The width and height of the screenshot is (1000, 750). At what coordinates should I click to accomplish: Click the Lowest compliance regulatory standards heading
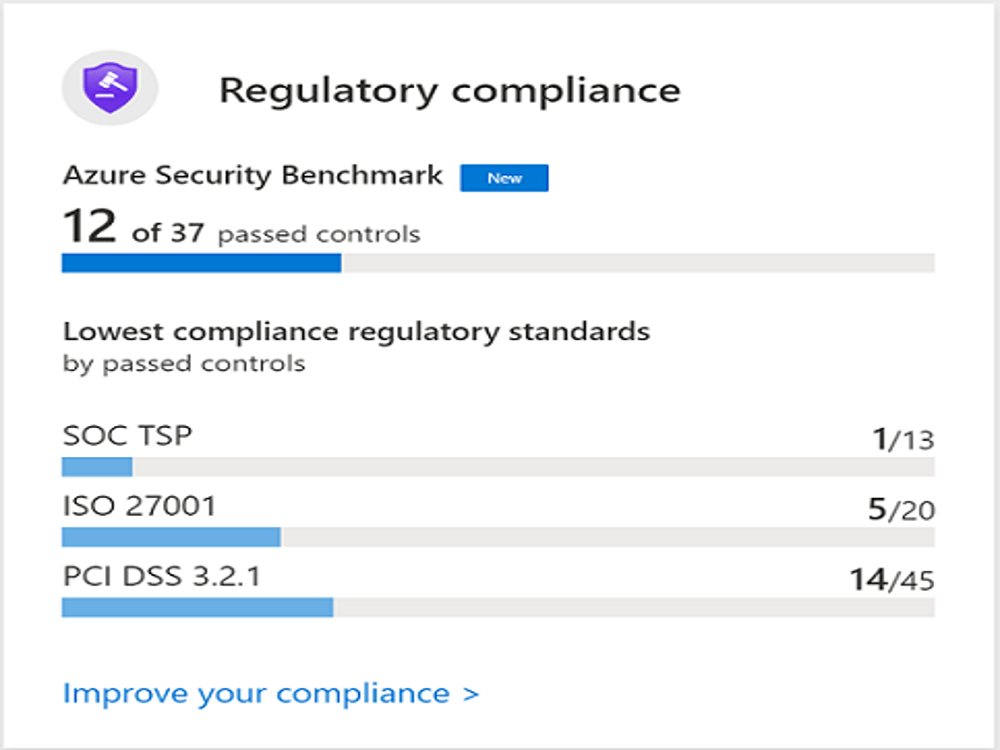pos(356,331)
